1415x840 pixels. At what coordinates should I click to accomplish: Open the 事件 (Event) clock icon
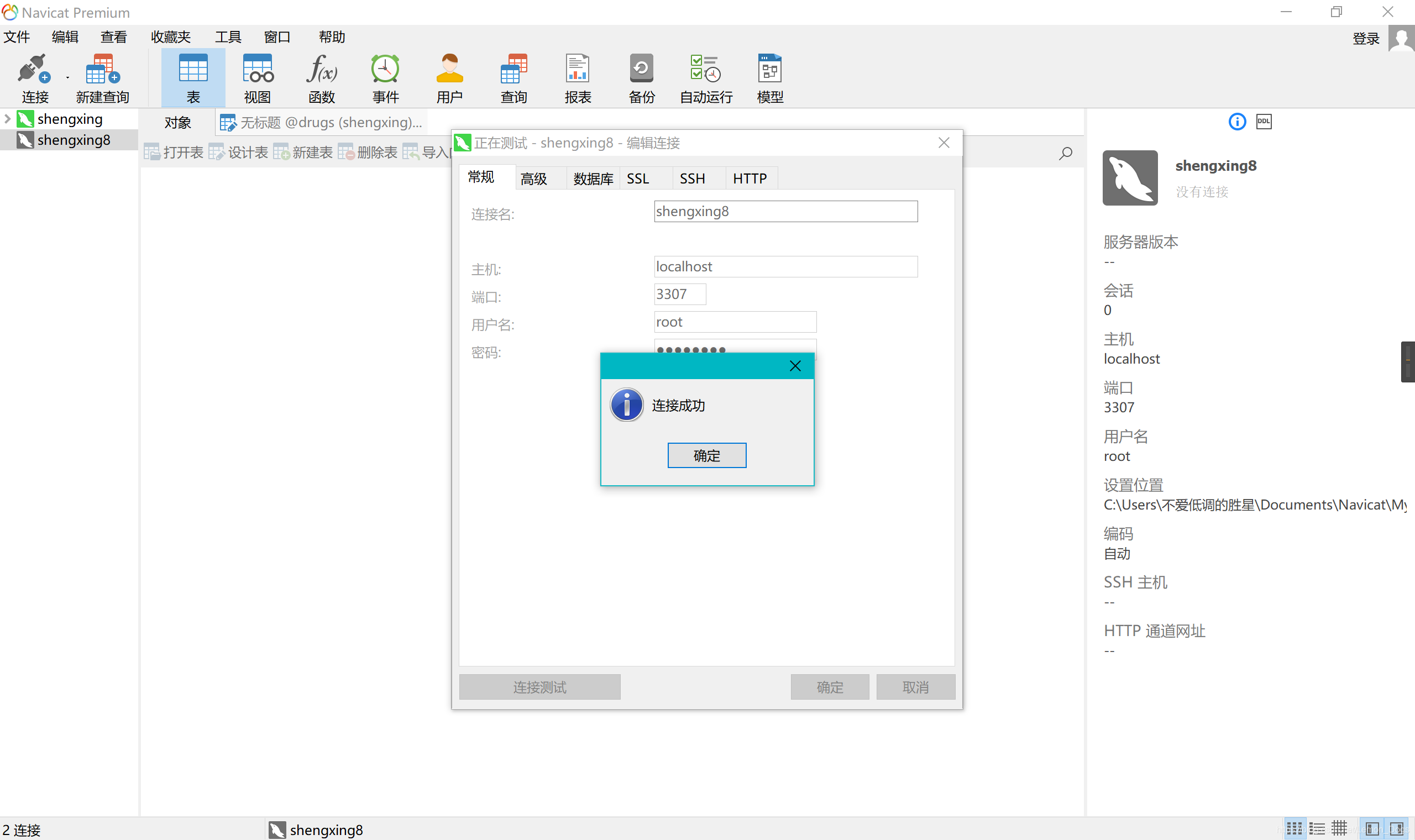tap(385, 78)
